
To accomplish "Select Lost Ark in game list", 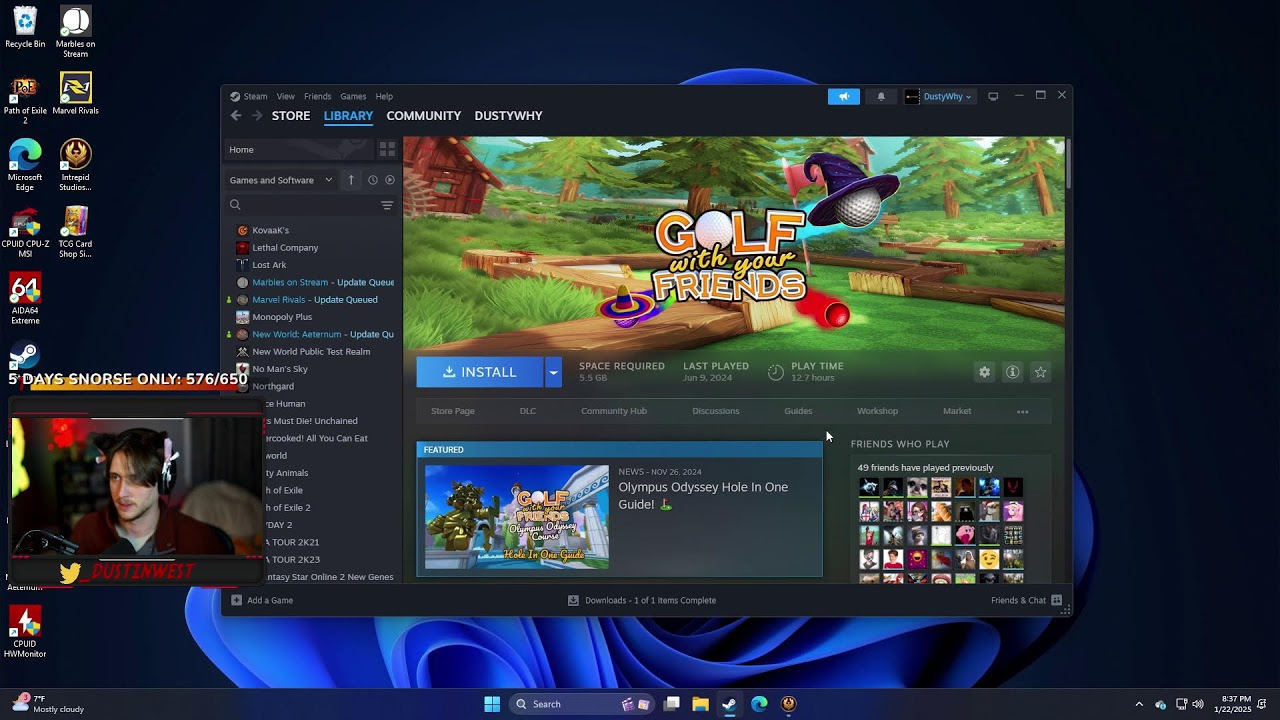I will 269,265.
